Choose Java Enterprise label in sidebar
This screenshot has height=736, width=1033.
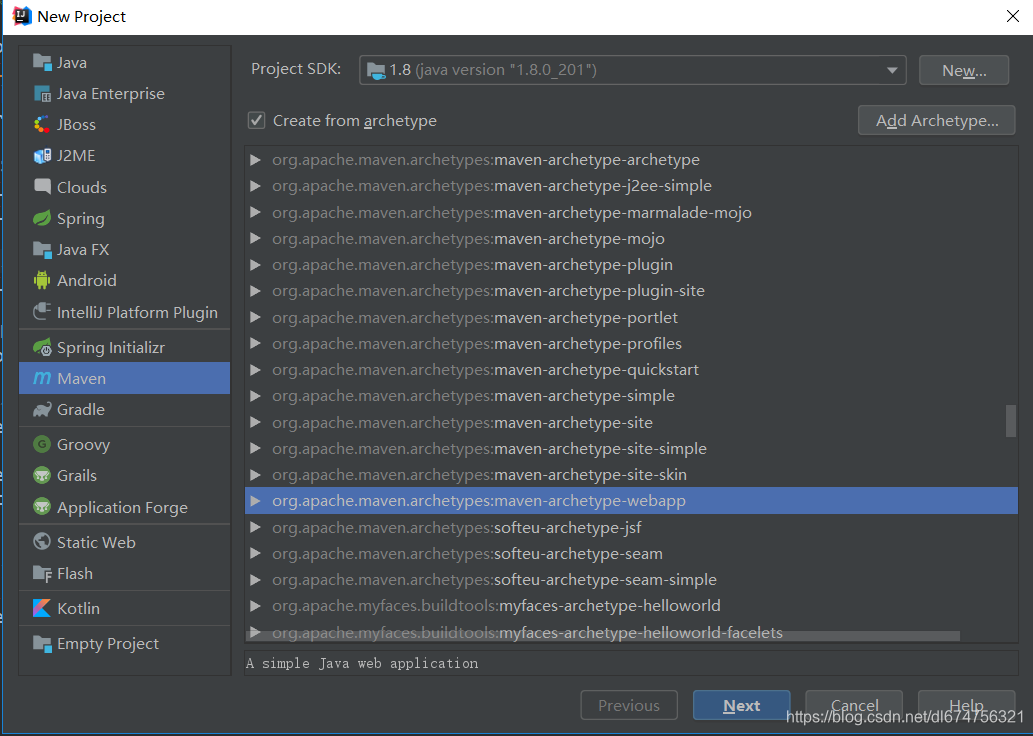tap(111, 94)
